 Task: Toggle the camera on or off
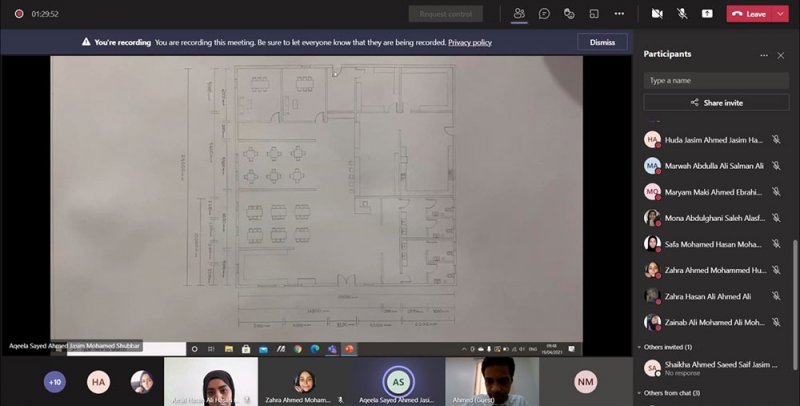(x=657, y=14)
